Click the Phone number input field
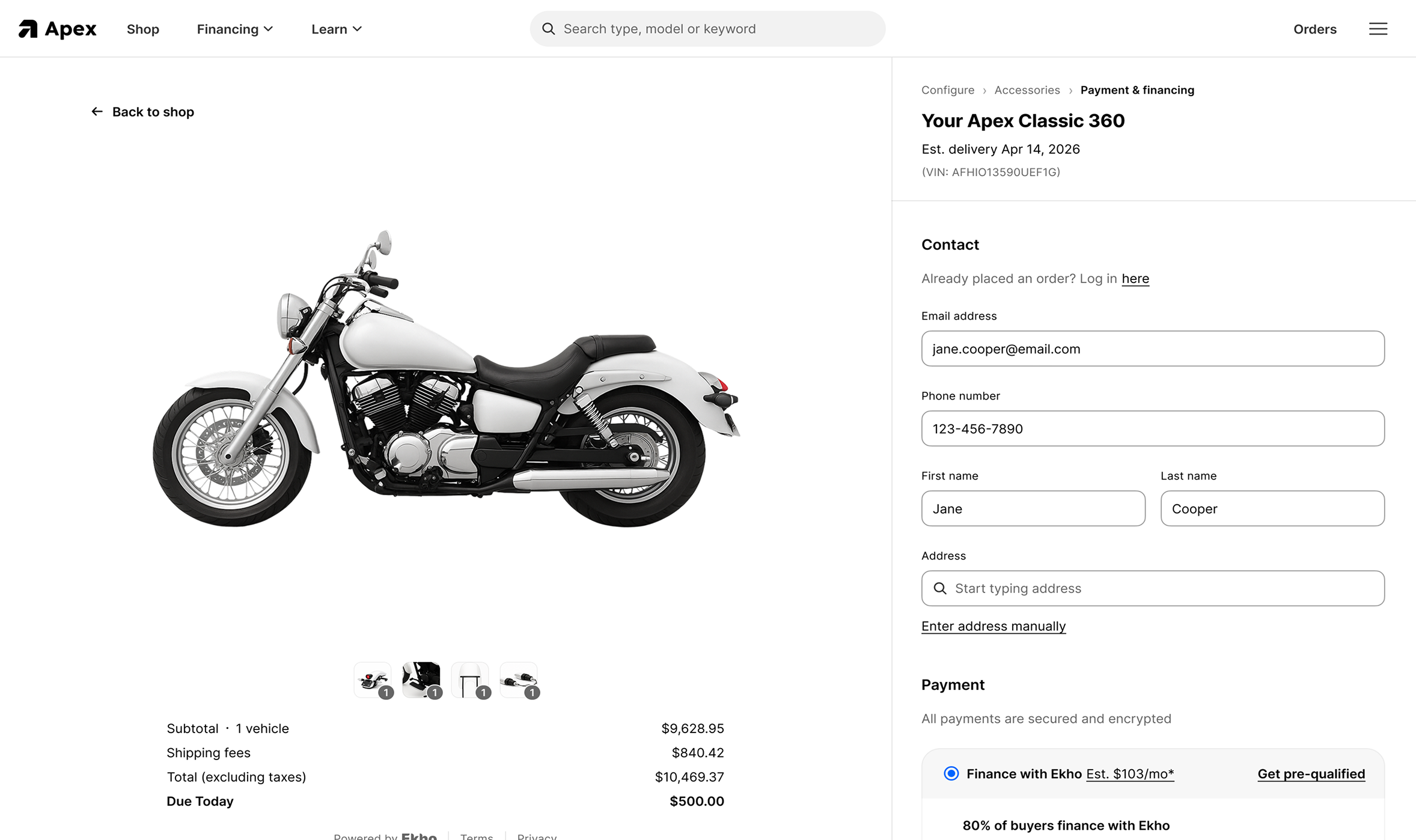 (x=1152, y=428)
